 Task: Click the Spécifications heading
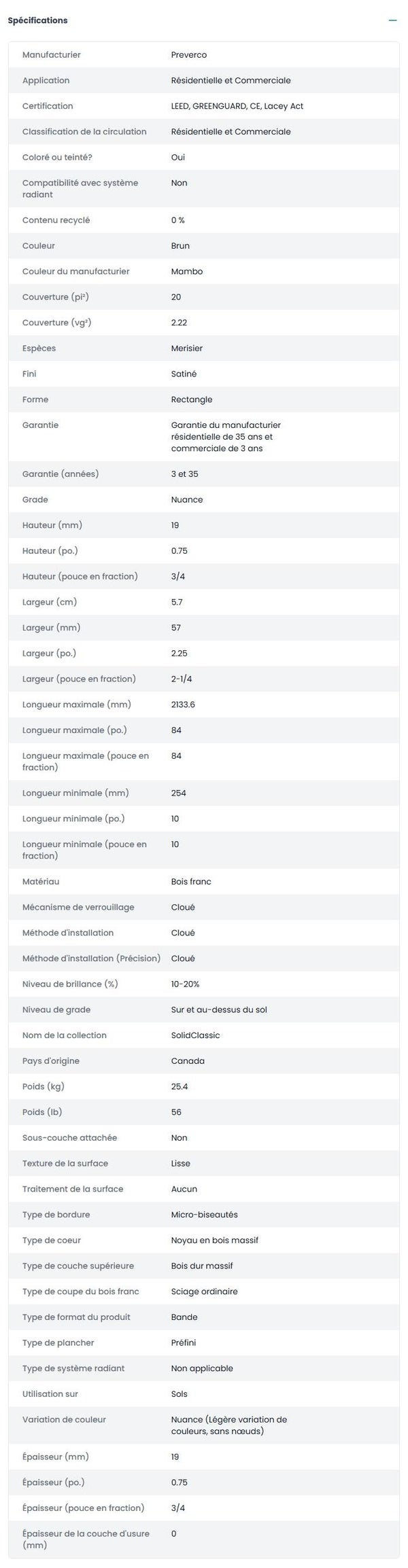point(37,20)
